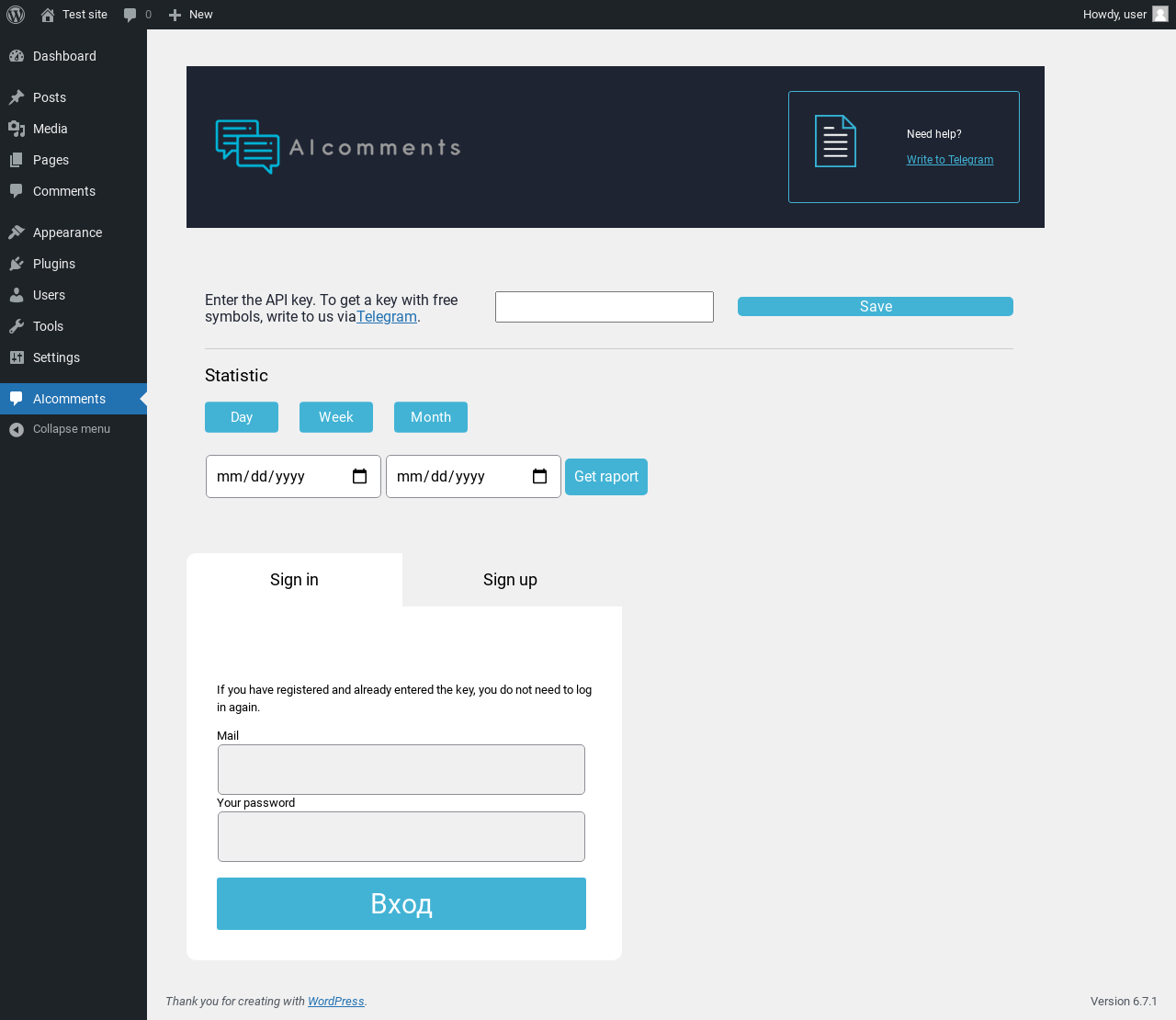The width and height of the screenshot is (1176, 1020).
Task: Click the Appearance paintbrush icon
Action: pyautogui.click(x=17, y=232)
